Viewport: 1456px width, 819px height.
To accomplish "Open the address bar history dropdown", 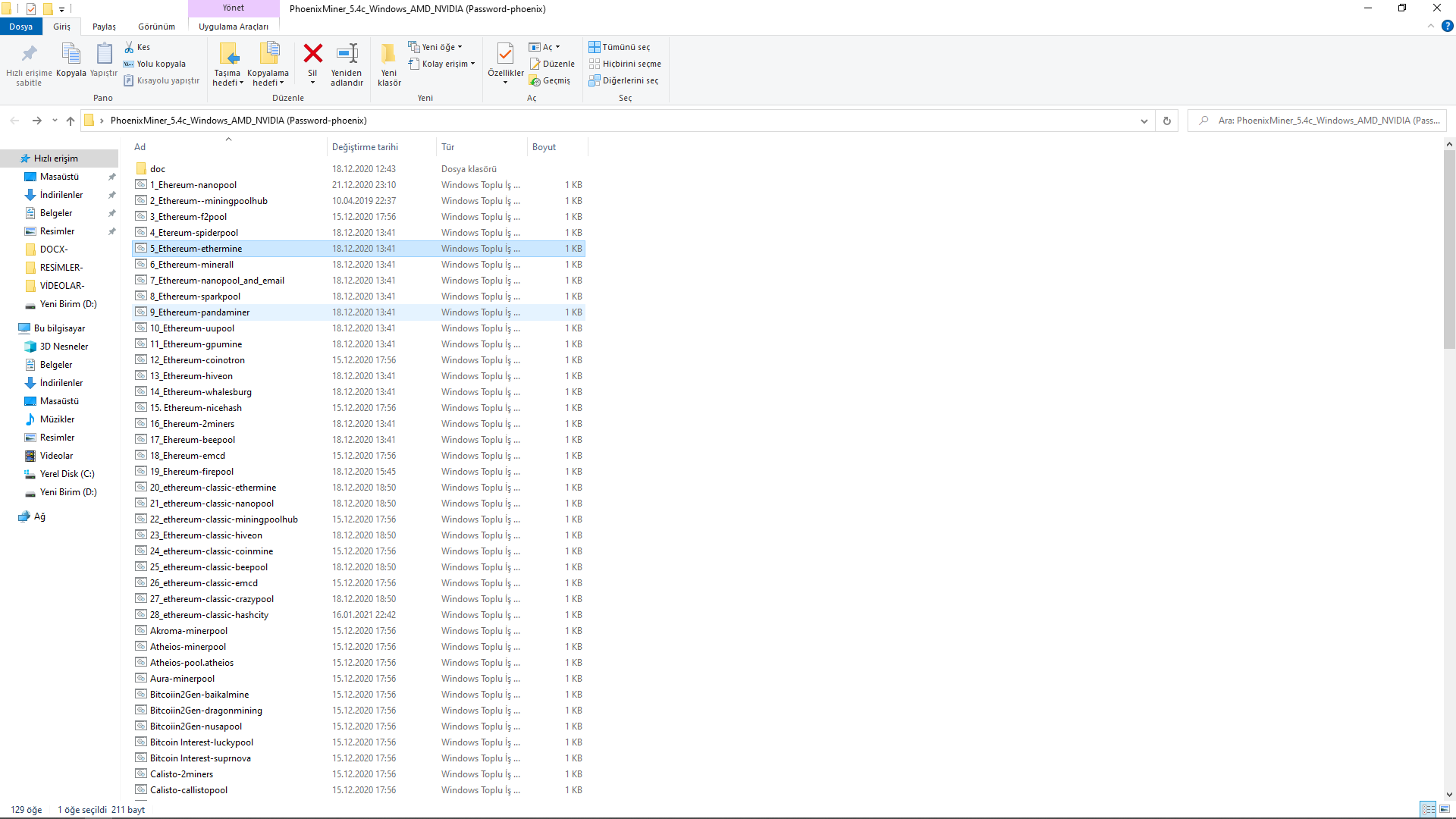I will point(1144,121).
